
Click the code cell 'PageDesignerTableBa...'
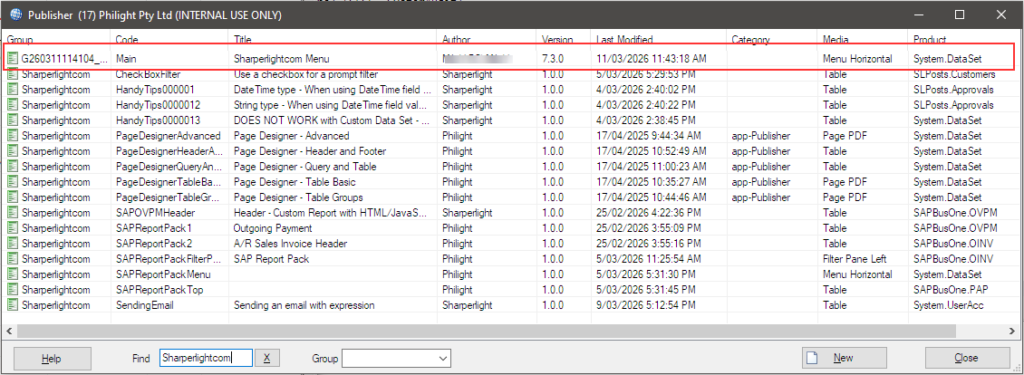point(169,182)
